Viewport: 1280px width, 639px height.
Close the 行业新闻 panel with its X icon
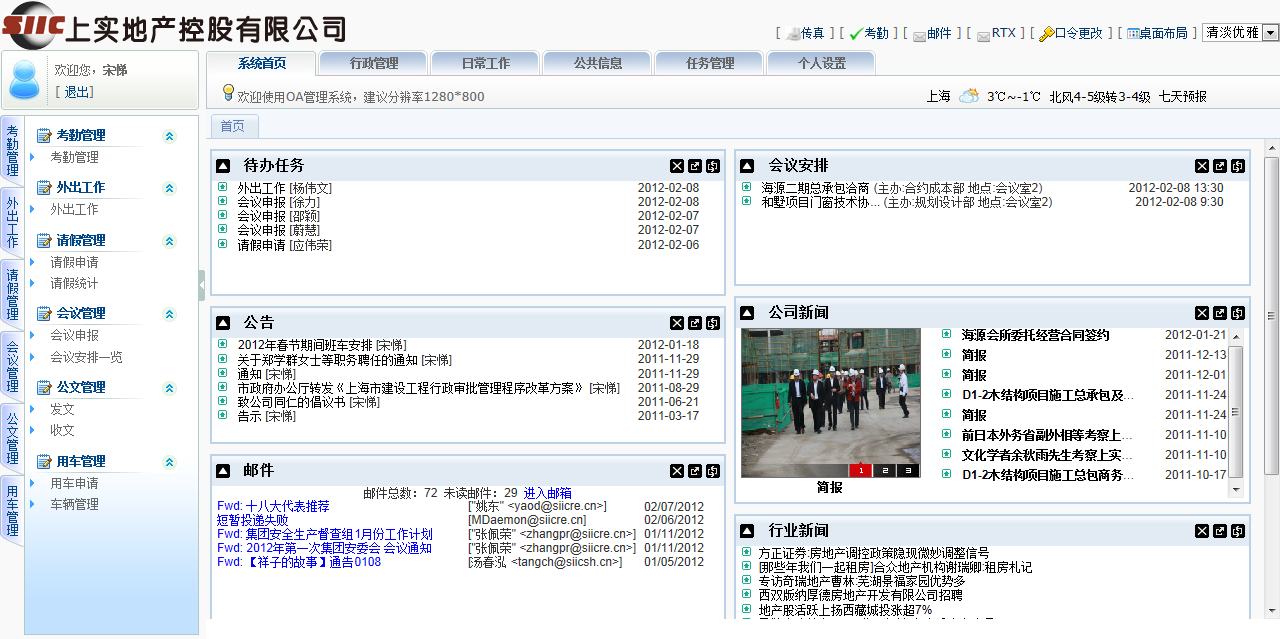click(1202, 531)
